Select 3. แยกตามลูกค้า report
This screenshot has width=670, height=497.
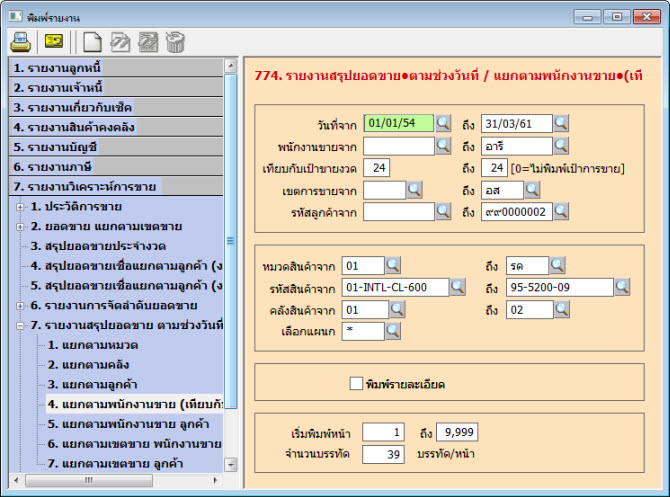point(92,384)
